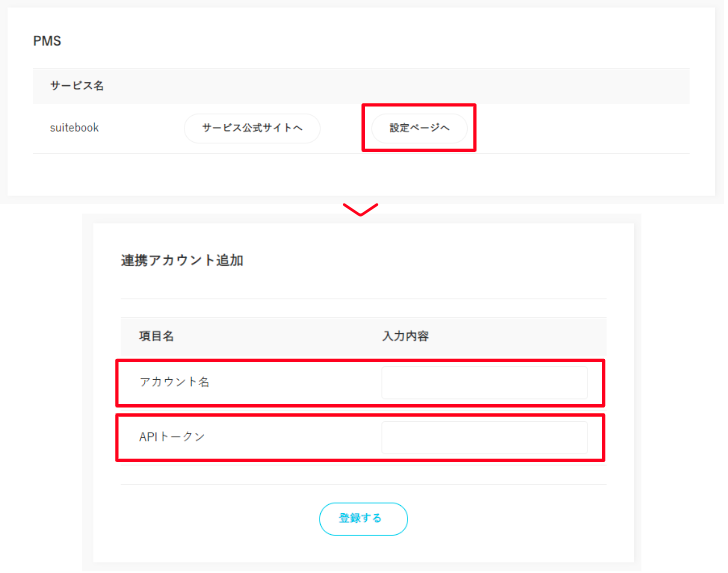Click the アカウント名 row label
Screen dimensions: 728x573
(x=174, y=382)
